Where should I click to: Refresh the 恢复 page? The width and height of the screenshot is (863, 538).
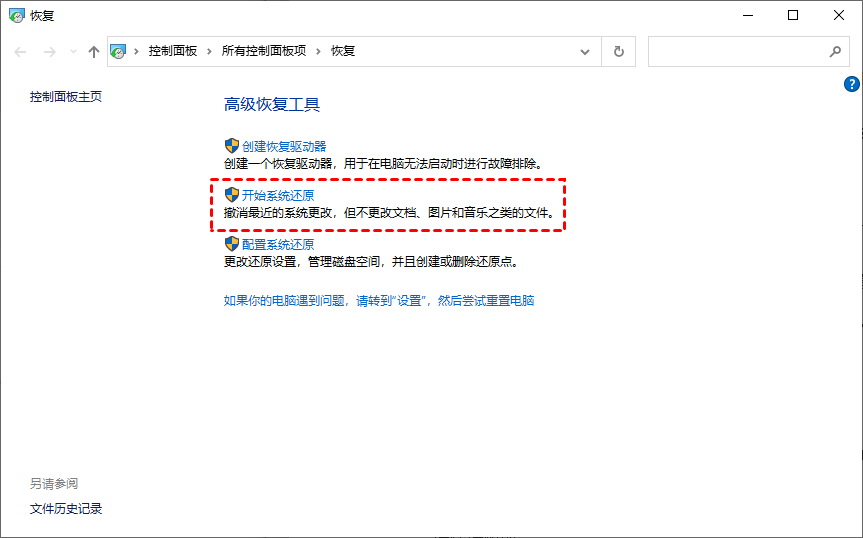(x=619, y=51)
